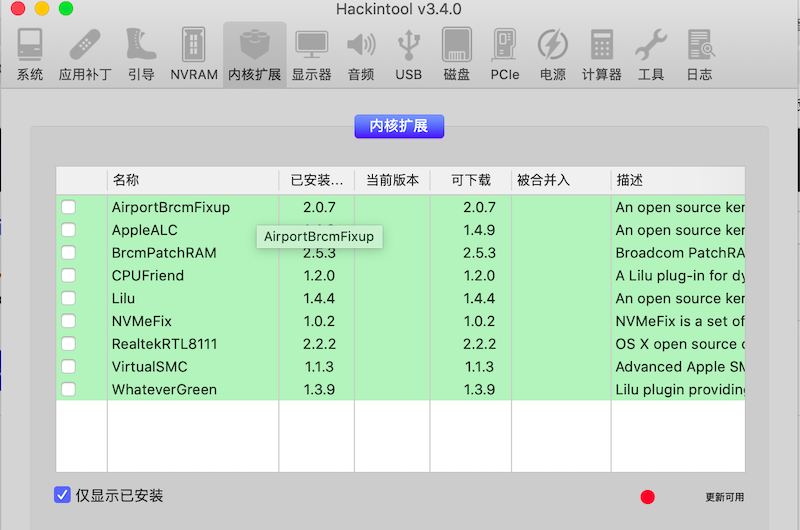Tick the VirtualSMC checkbox
Viewport: 800px width, 530px height.
pos(68,366)
